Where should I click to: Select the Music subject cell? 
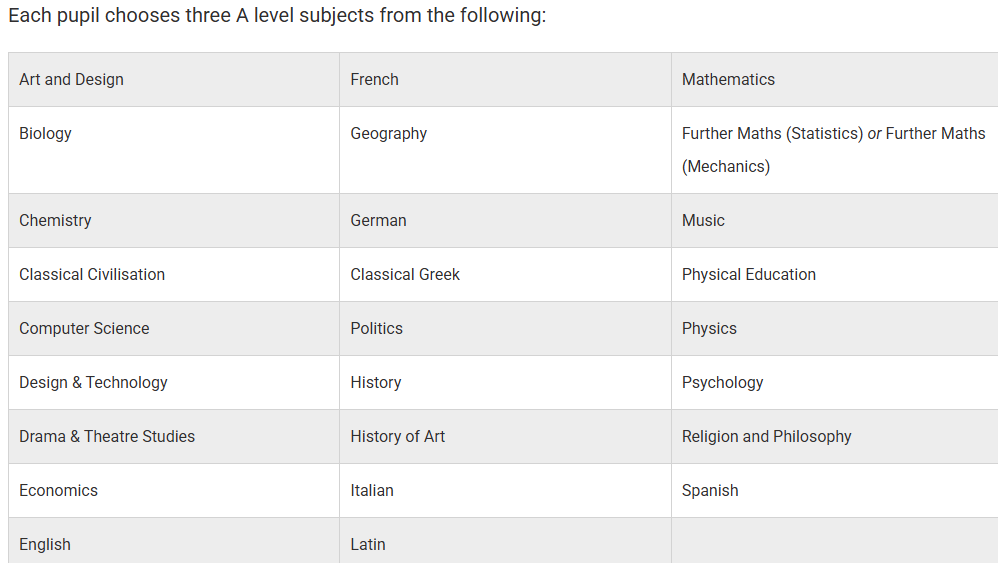click(x=703, y=221)
